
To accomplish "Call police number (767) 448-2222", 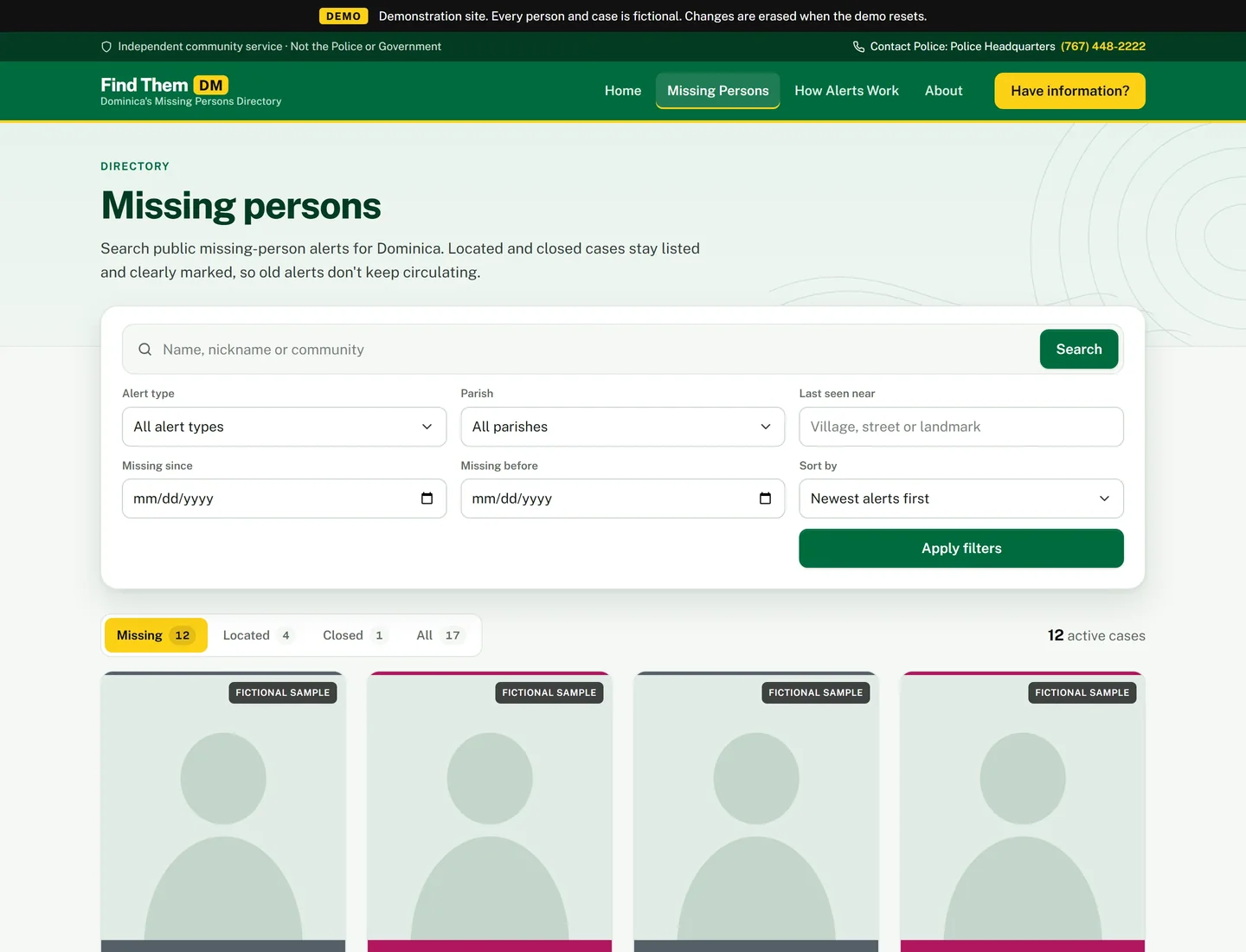I will [x=1103, y=47].
